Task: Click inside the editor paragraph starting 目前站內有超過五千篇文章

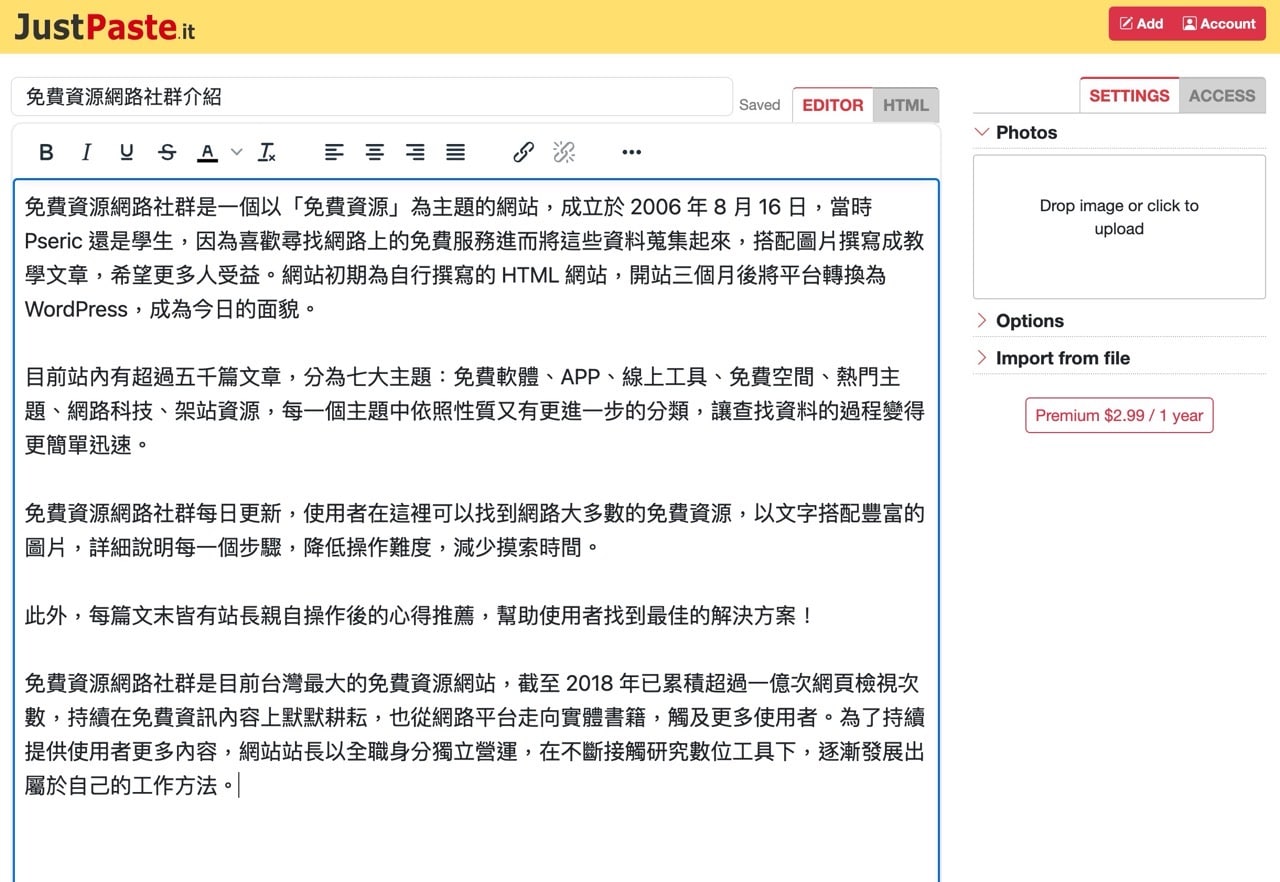Action: tap(474, 411)
